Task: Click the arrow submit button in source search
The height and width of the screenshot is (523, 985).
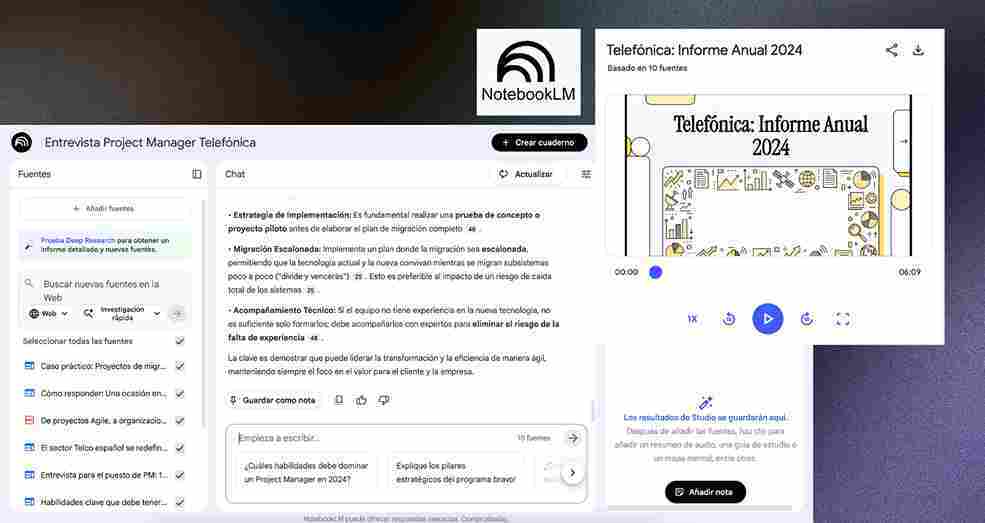Action: click(178, 313)
